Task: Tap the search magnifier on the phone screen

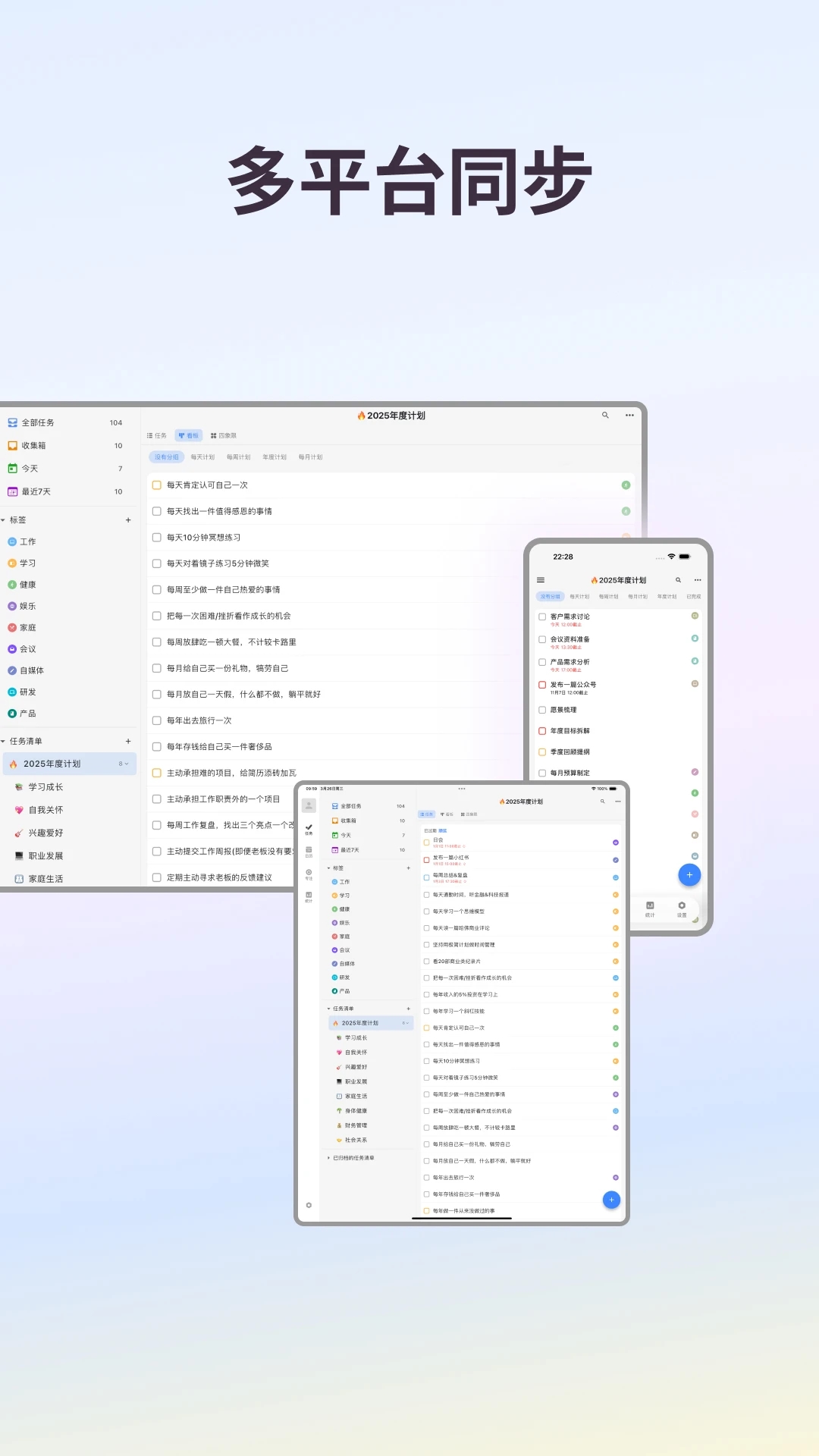Action: [x=678, y=580]
